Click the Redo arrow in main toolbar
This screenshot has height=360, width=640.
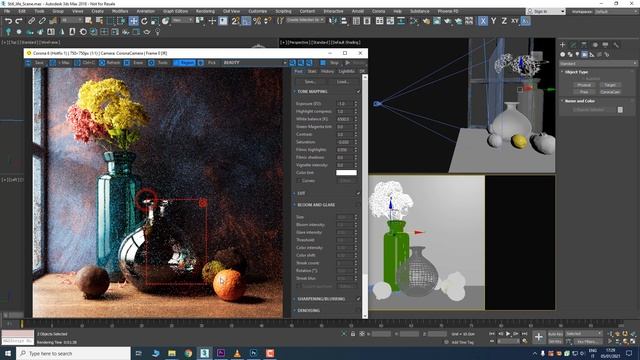[x=19, y=21]
